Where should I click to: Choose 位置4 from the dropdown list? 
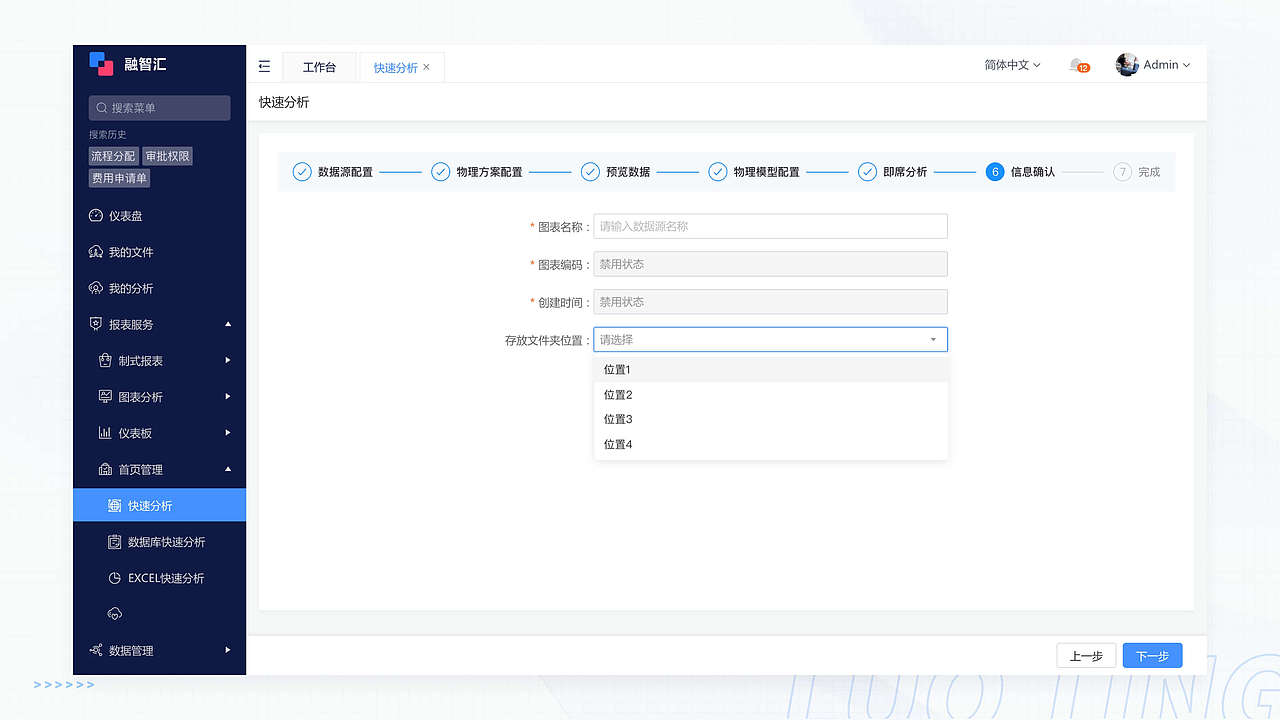click(770, 445)
